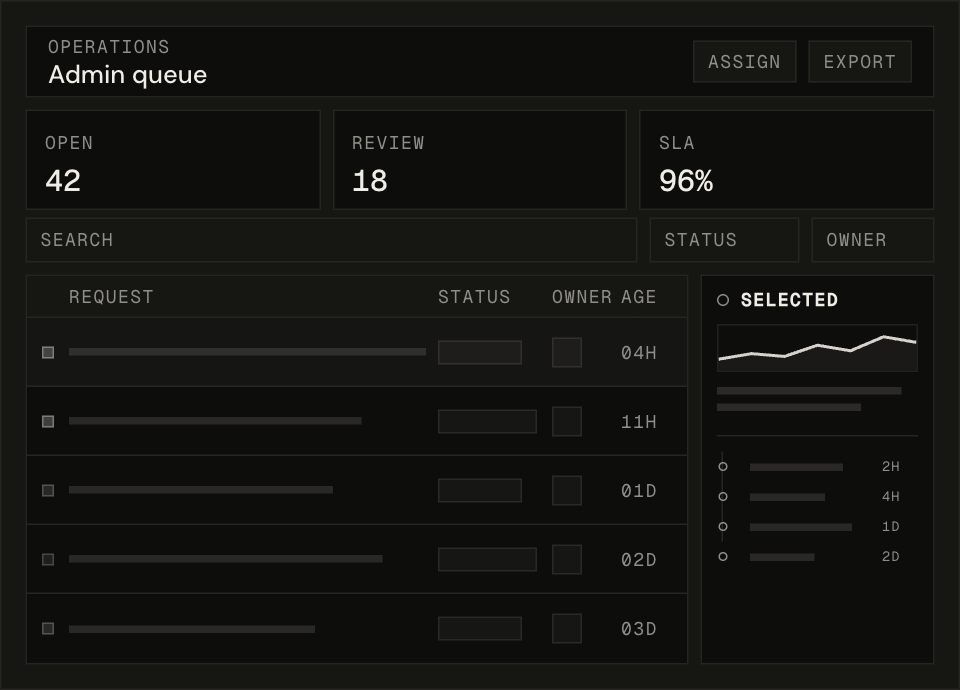Click the owner avatar in the 02D row
The image size is (960, 690).
click(x=566, y=559)
